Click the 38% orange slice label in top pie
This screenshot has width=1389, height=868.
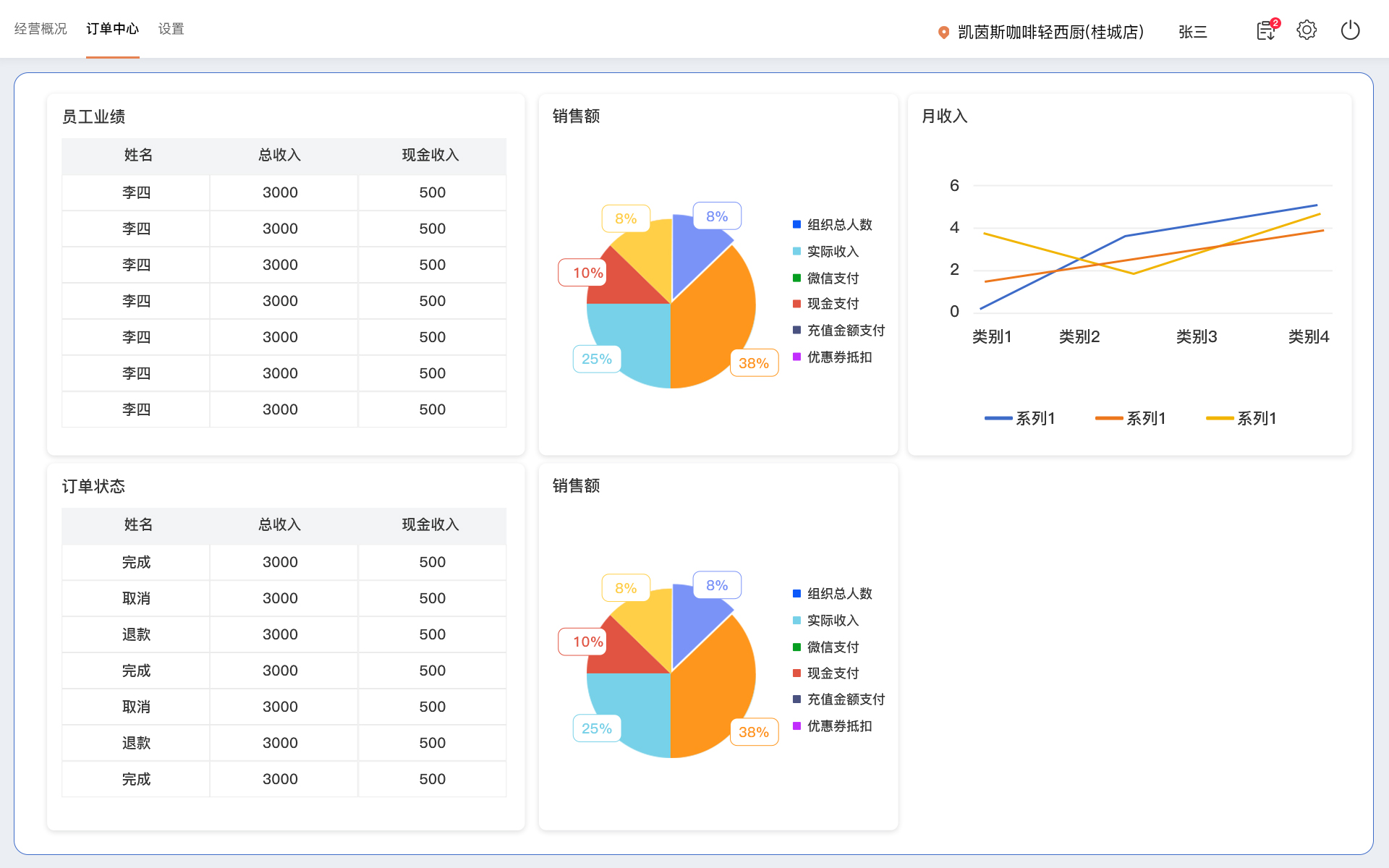point(754,363)
